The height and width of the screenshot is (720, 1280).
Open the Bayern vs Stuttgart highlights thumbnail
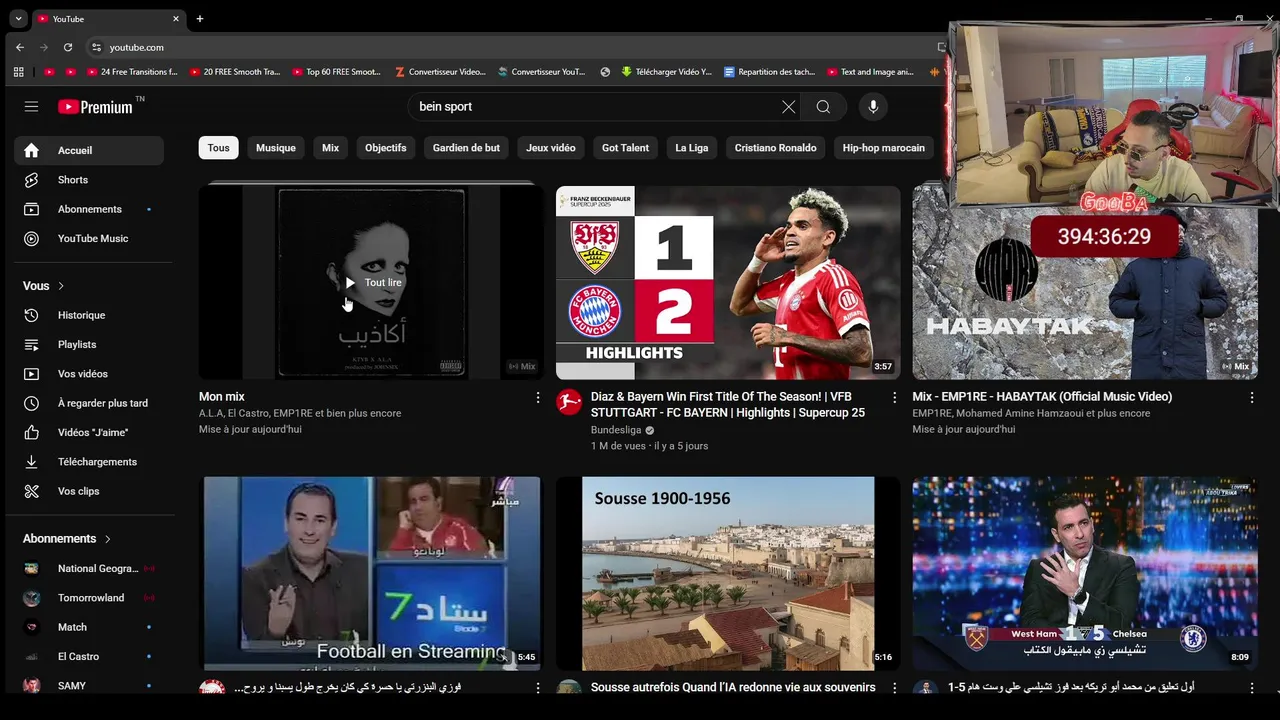click(728, 283)
